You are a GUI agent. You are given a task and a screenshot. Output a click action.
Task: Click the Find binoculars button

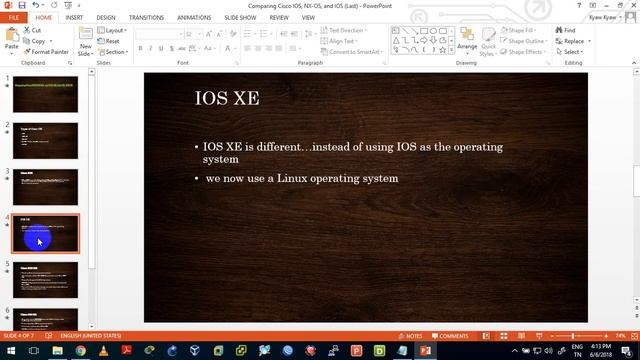coord(565,30)
